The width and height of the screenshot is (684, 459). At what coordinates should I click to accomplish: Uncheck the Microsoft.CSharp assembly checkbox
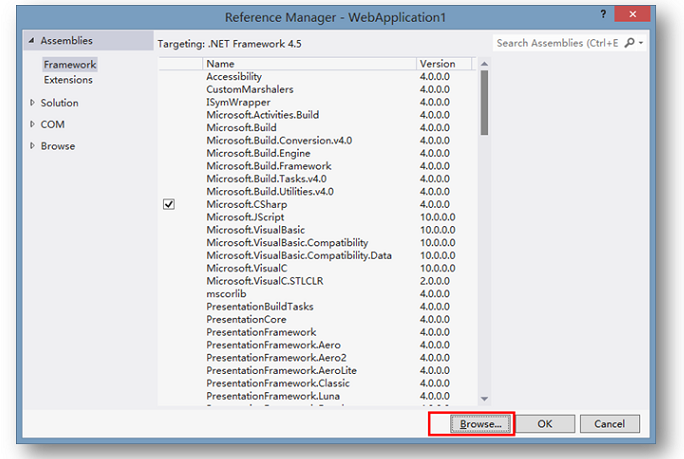tap(169, 204)
